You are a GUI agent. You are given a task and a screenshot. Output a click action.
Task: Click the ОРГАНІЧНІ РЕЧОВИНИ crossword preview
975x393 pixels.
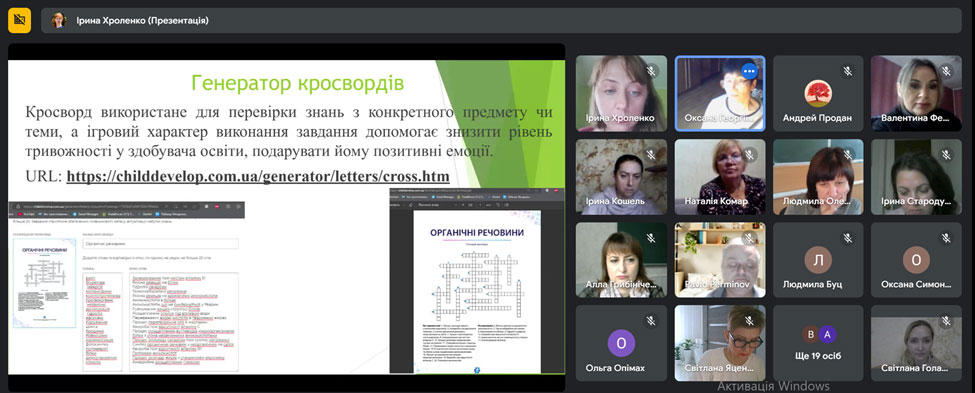click(x=477, y=292)
